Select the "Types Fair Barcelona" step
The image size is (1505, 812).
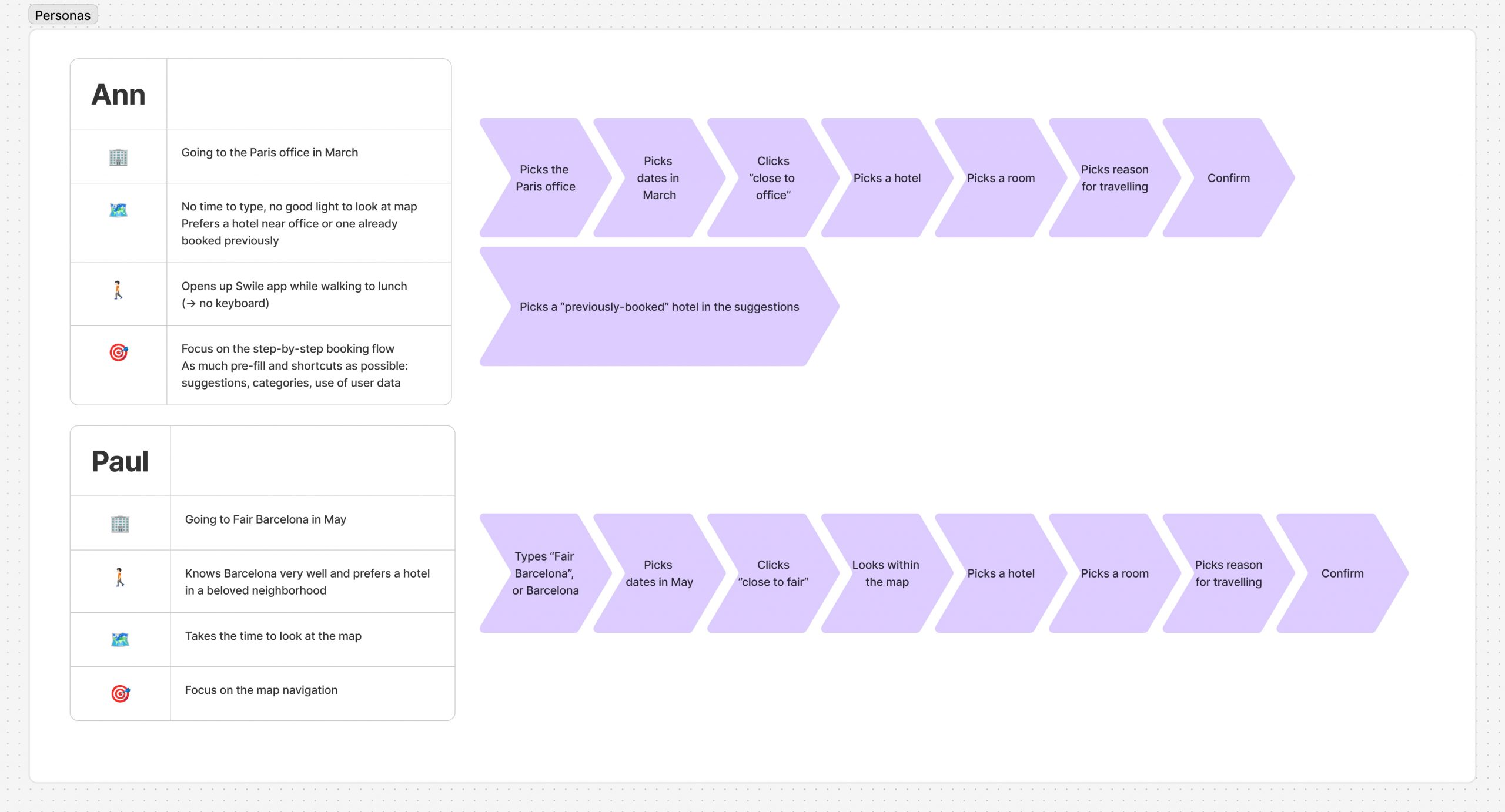(x=545, y=573)
